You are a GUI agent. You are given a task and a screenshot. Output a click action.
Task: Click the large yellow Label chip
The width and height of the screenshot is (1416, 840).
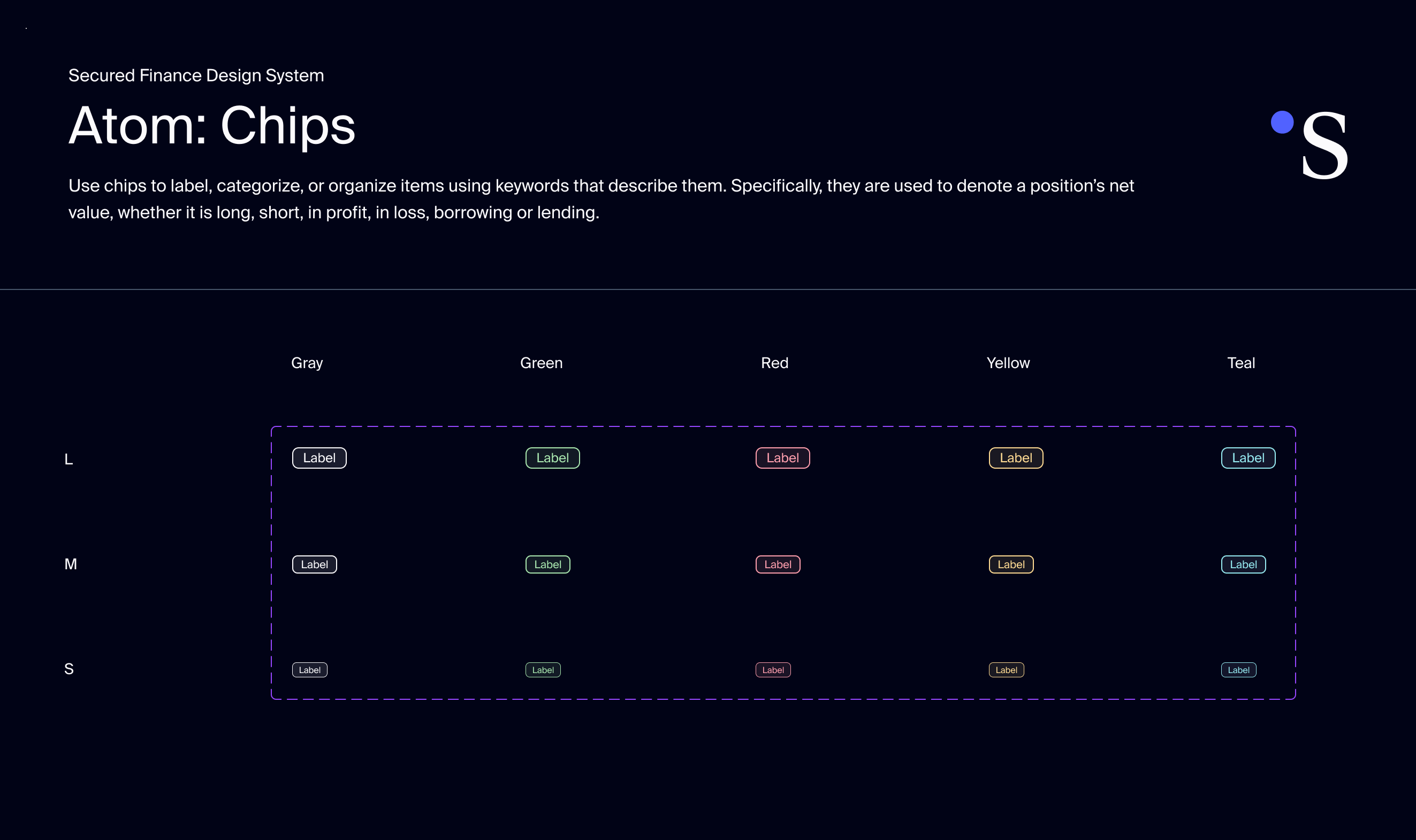1016,458
